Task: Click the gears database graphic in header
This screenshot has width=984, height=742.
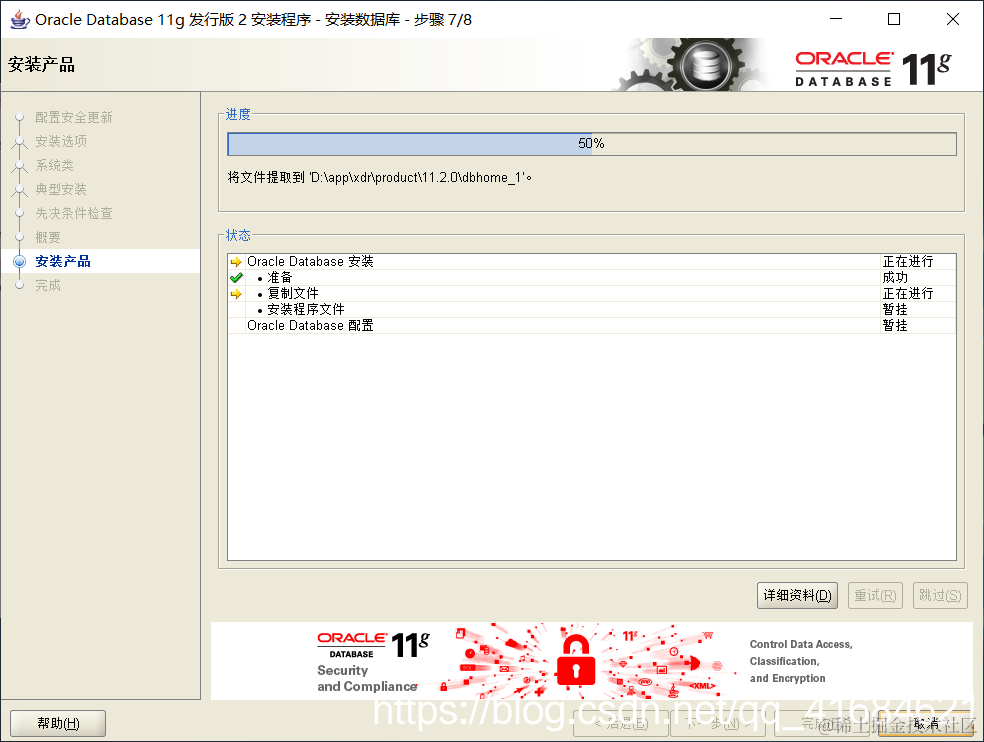Action: tap(690, 65)
